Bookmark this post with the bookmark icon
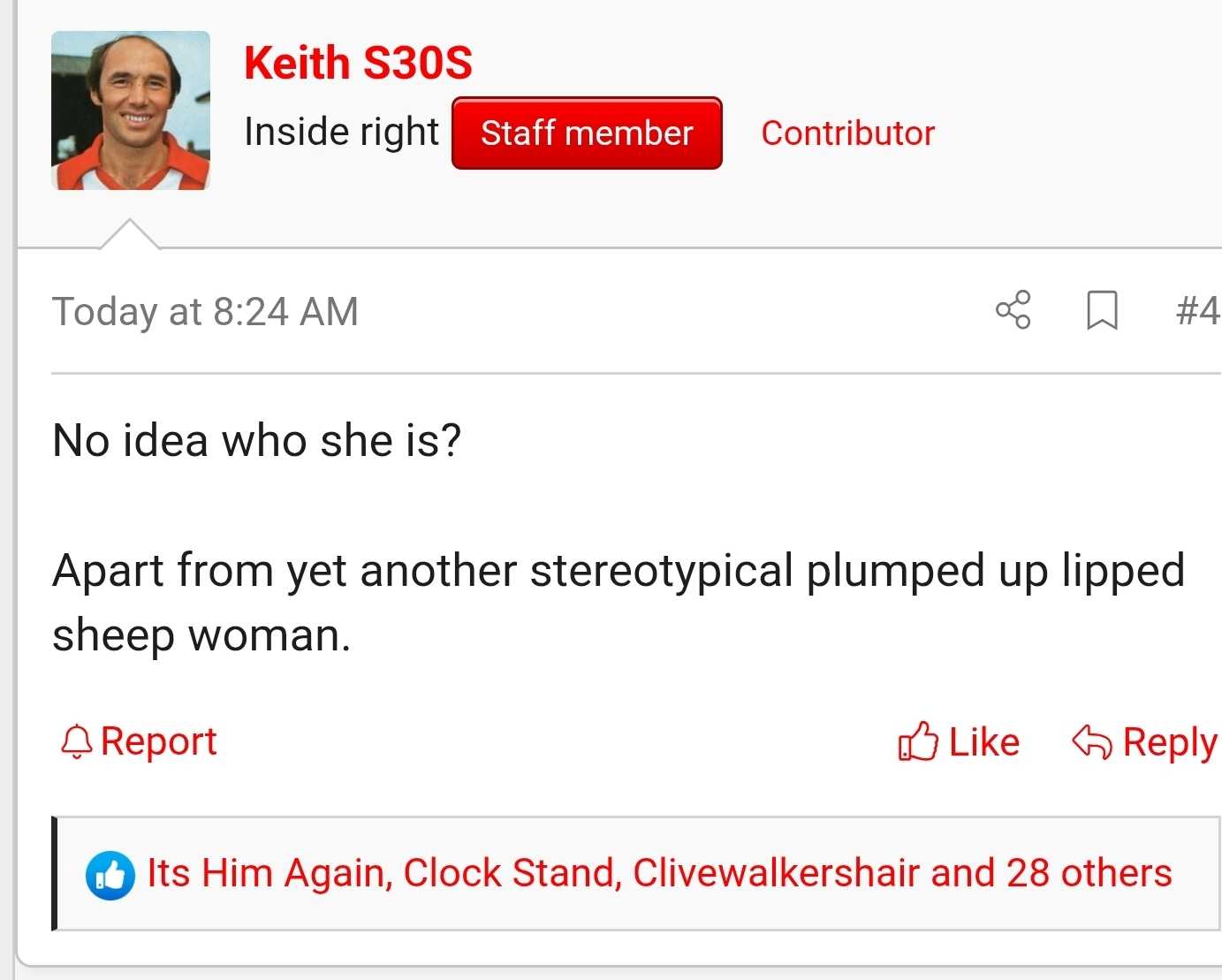 tap(1102, 310)
